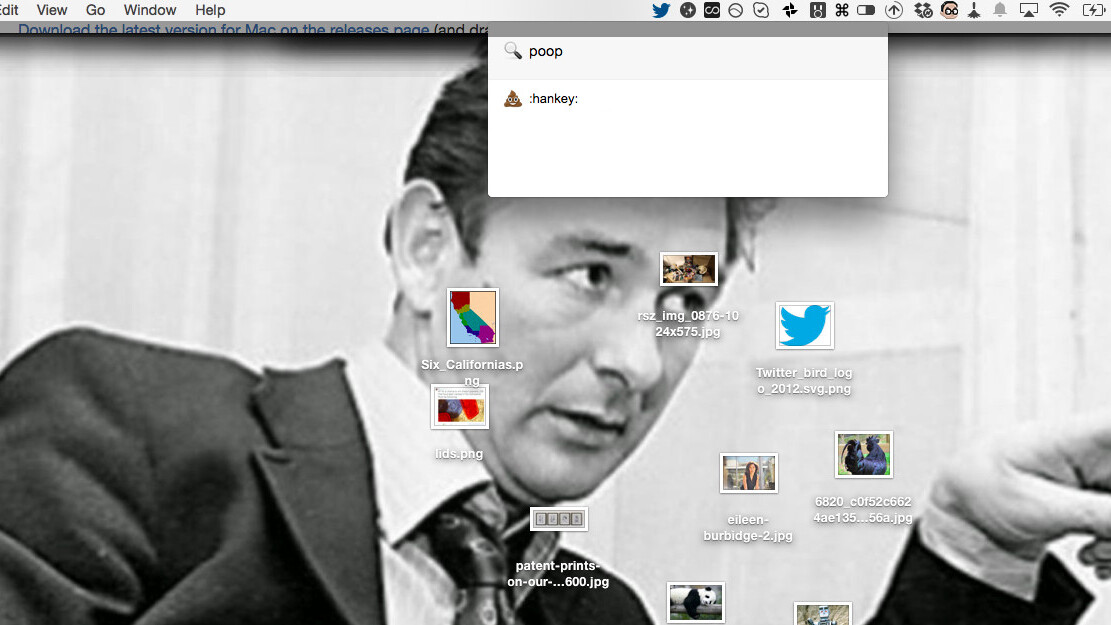Open the Go menu
1111x625 pixels.
(96, 10)
